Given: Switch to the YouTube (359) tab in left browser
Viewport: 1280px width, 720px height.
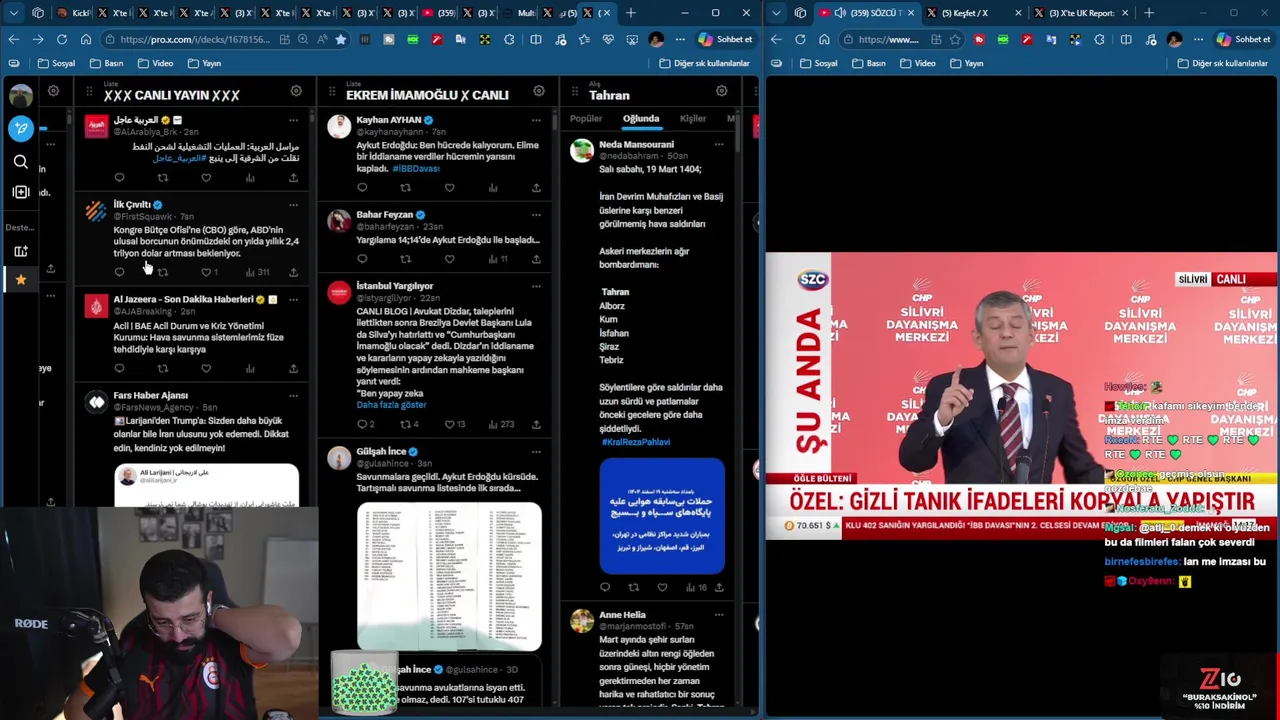Looking at the screenshot, I should [x=437, y=13].
